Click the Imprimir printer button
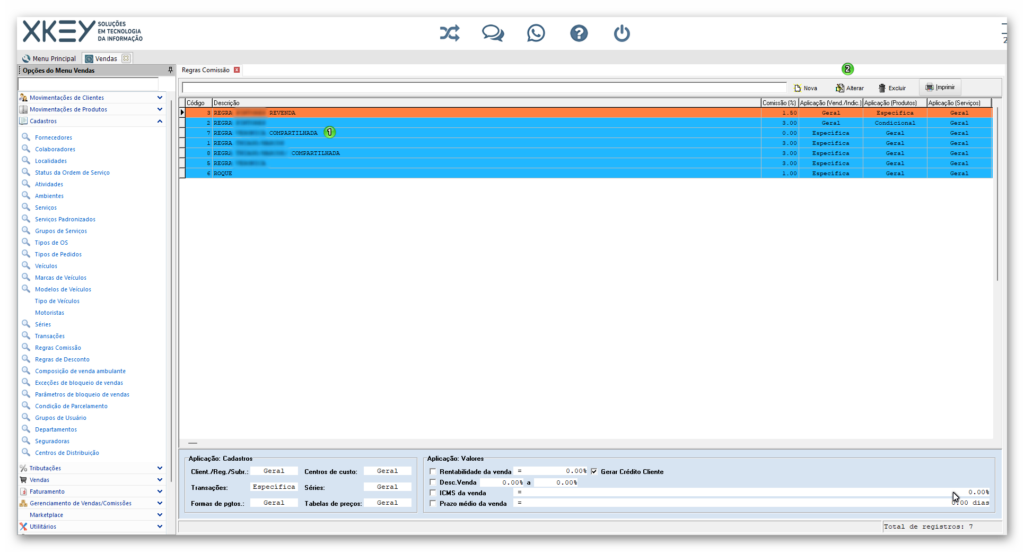 [x=939, y=88]
